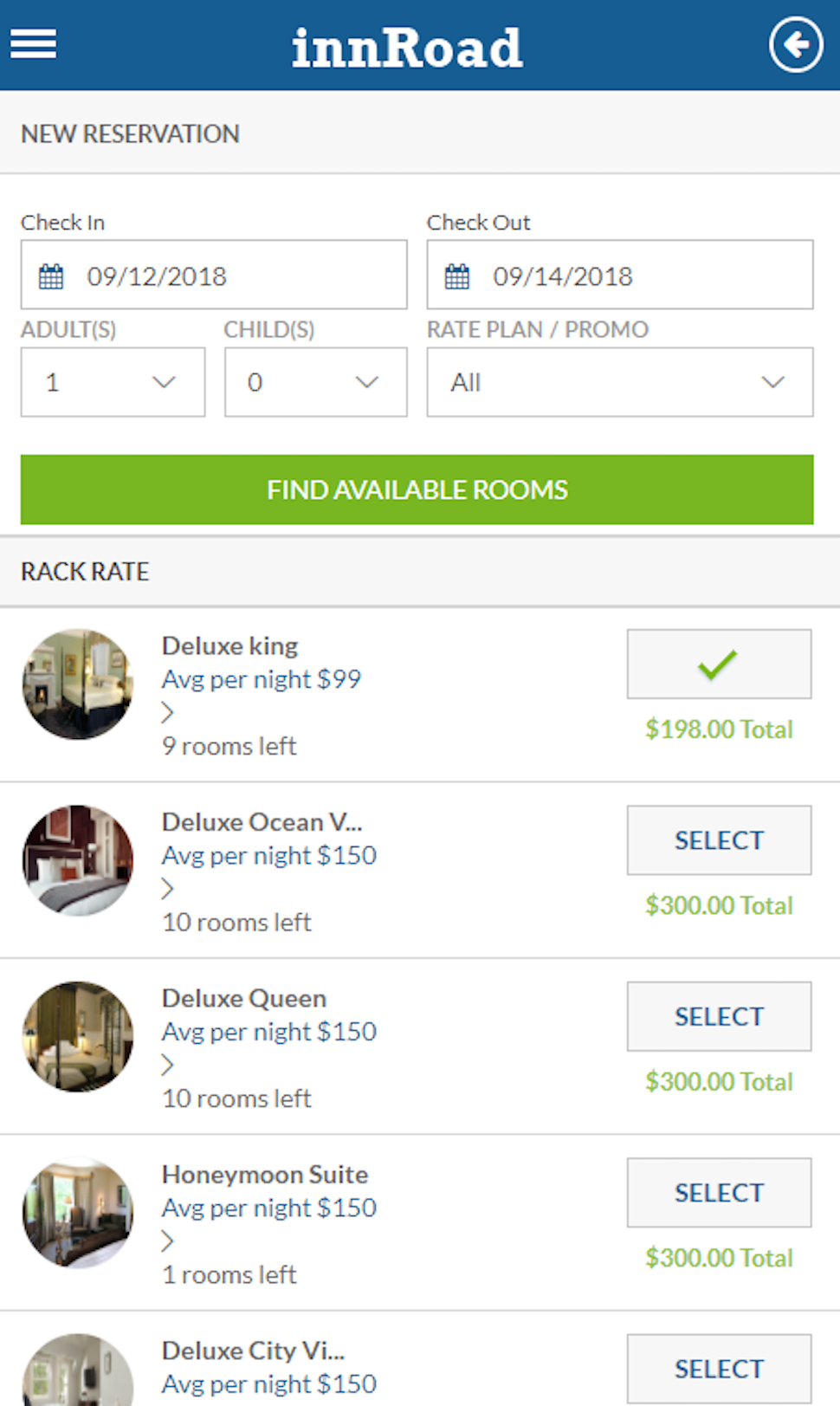Screen dimensions: 840x1406
Task: Deselect the checked Deluxe king room
Action: (719, 664)
